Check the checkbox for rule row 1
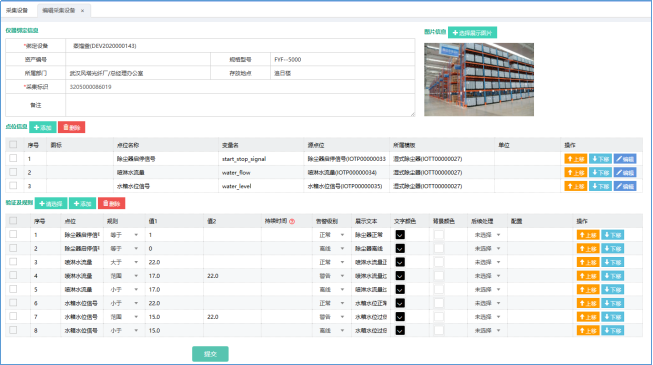Screen dimensions: 653x365 [x=13, y=234]
